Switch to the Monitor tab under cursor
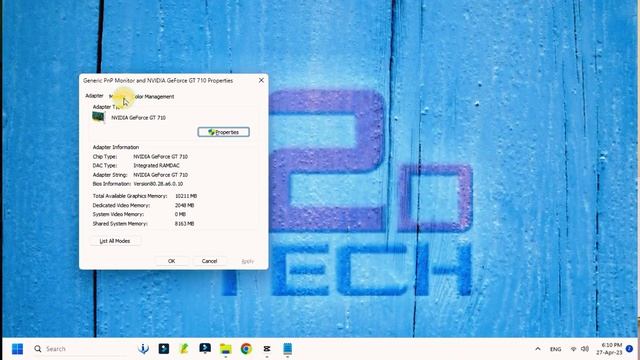 point(119,97)
